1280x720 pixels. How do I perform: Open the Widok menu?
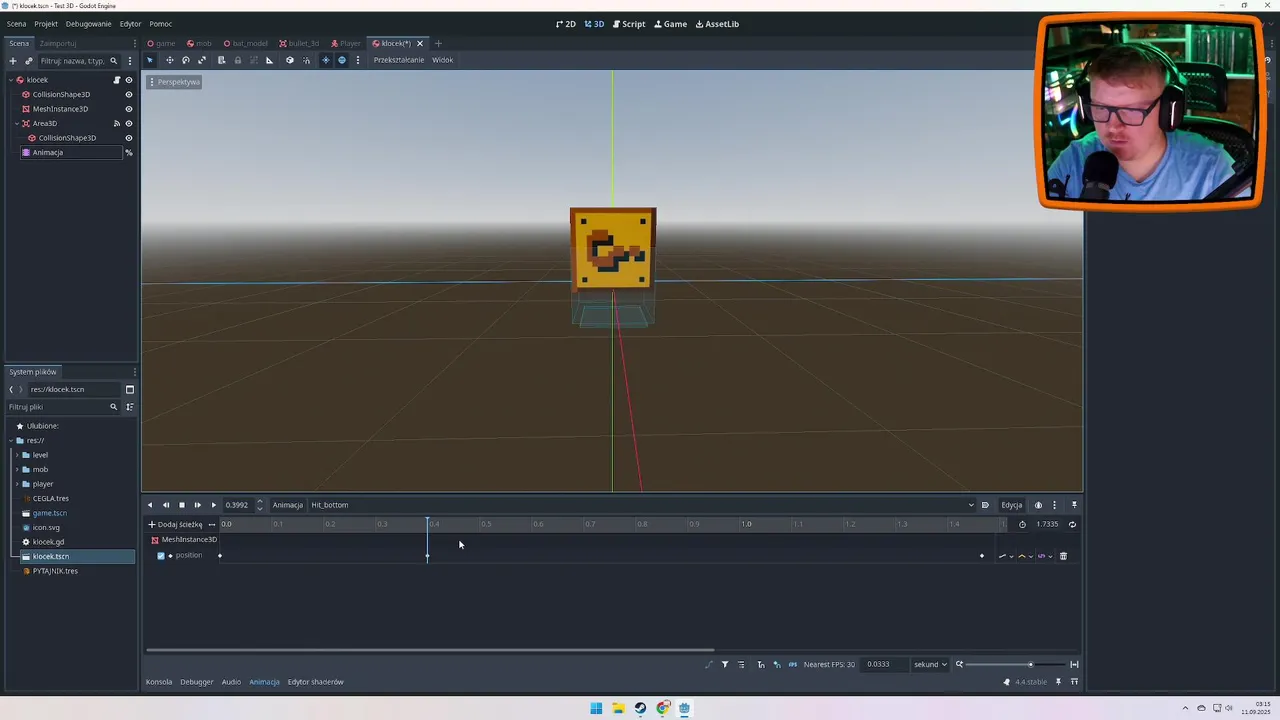click(443, 60)
